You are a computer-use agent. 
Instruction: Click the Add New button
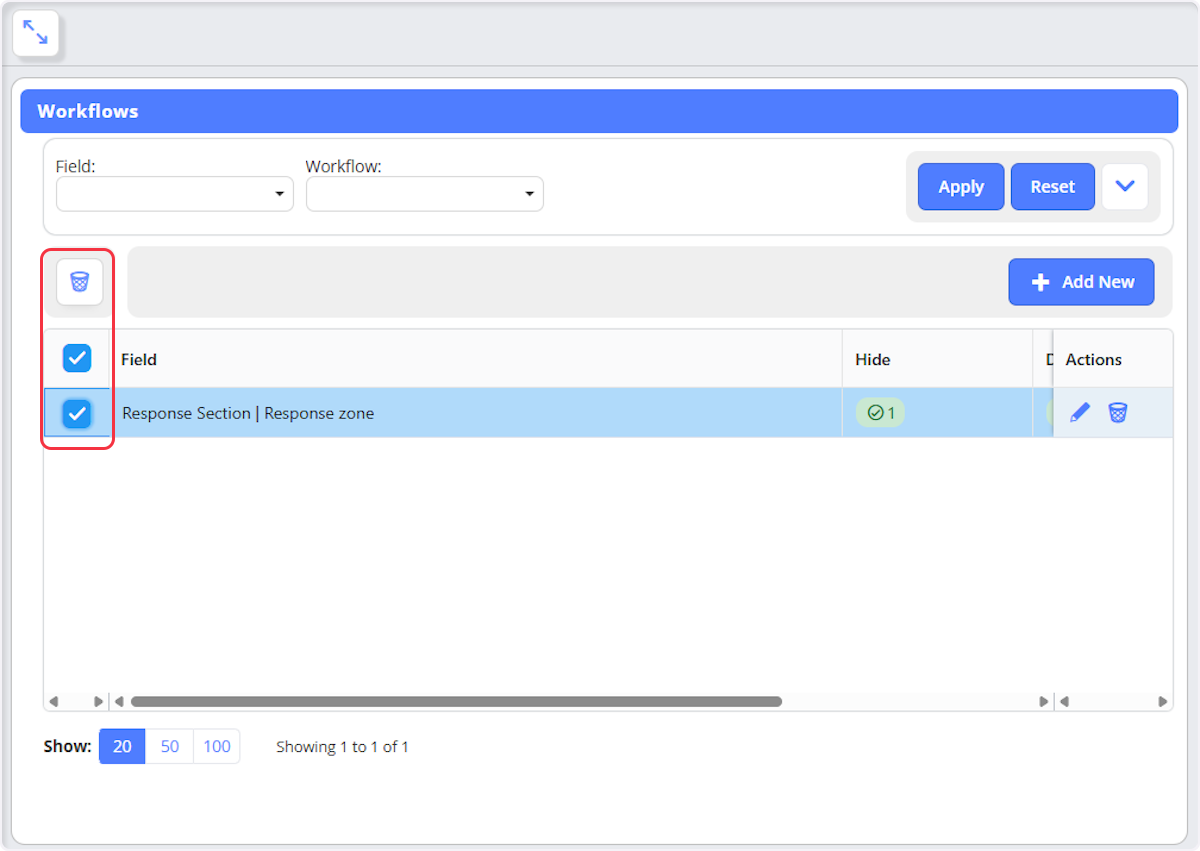(1081, 282)
